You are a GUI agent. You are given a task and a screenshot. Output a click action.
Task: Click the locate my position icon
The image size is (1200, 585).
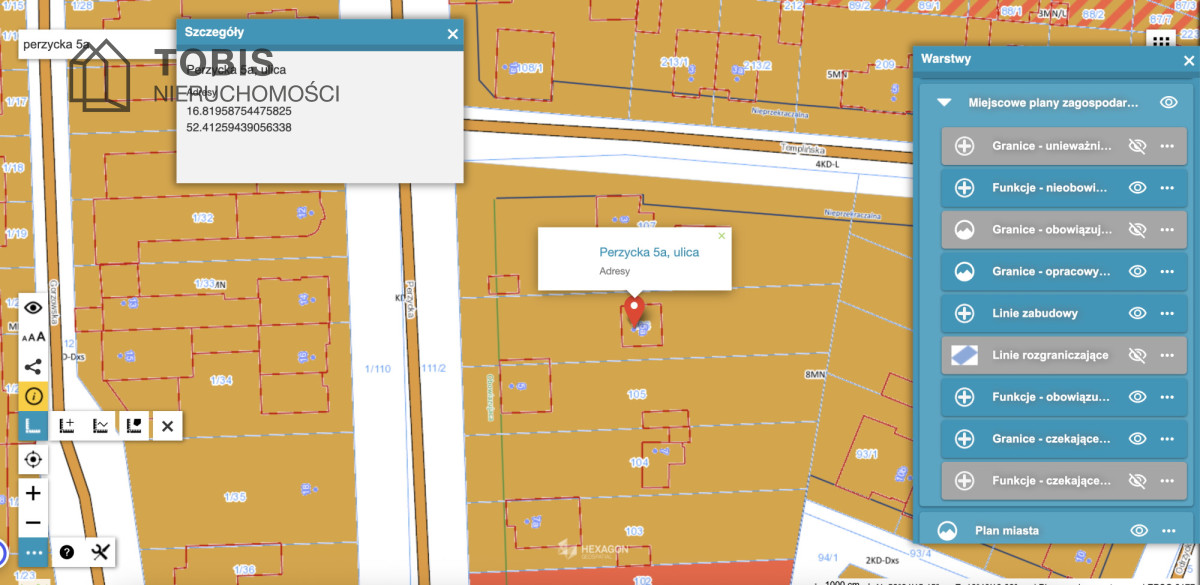33,459
